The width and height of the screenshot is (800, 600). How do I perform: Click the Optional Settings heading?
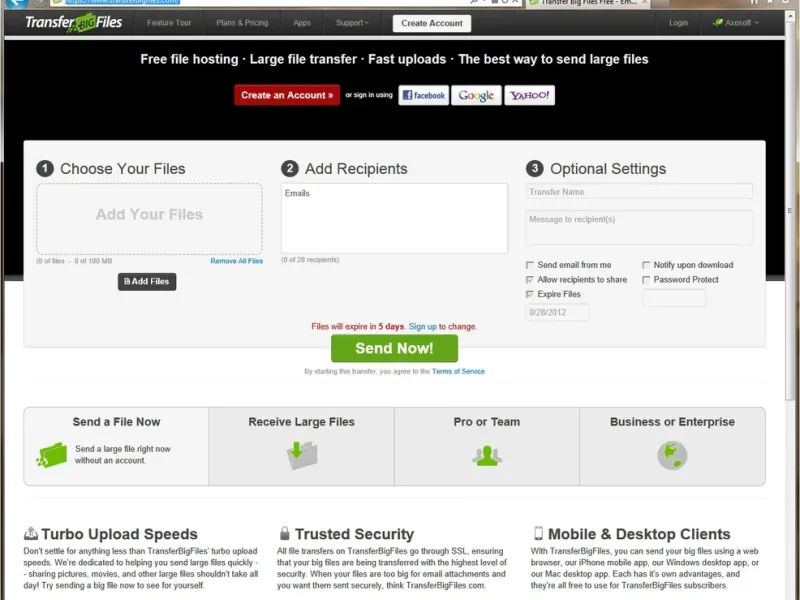tap(608, 169)
